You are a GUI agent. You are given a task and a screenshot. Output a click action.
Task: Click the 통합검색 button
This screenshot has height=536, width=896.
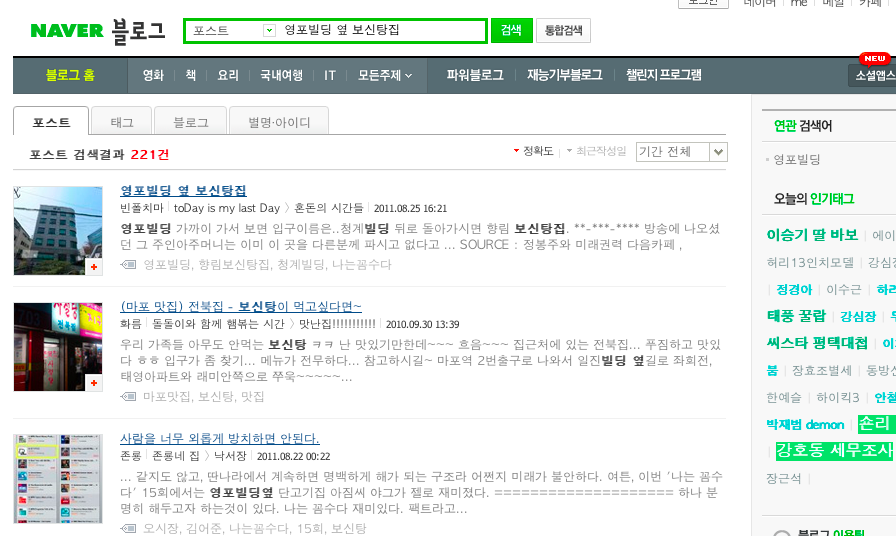pos(563,30)
